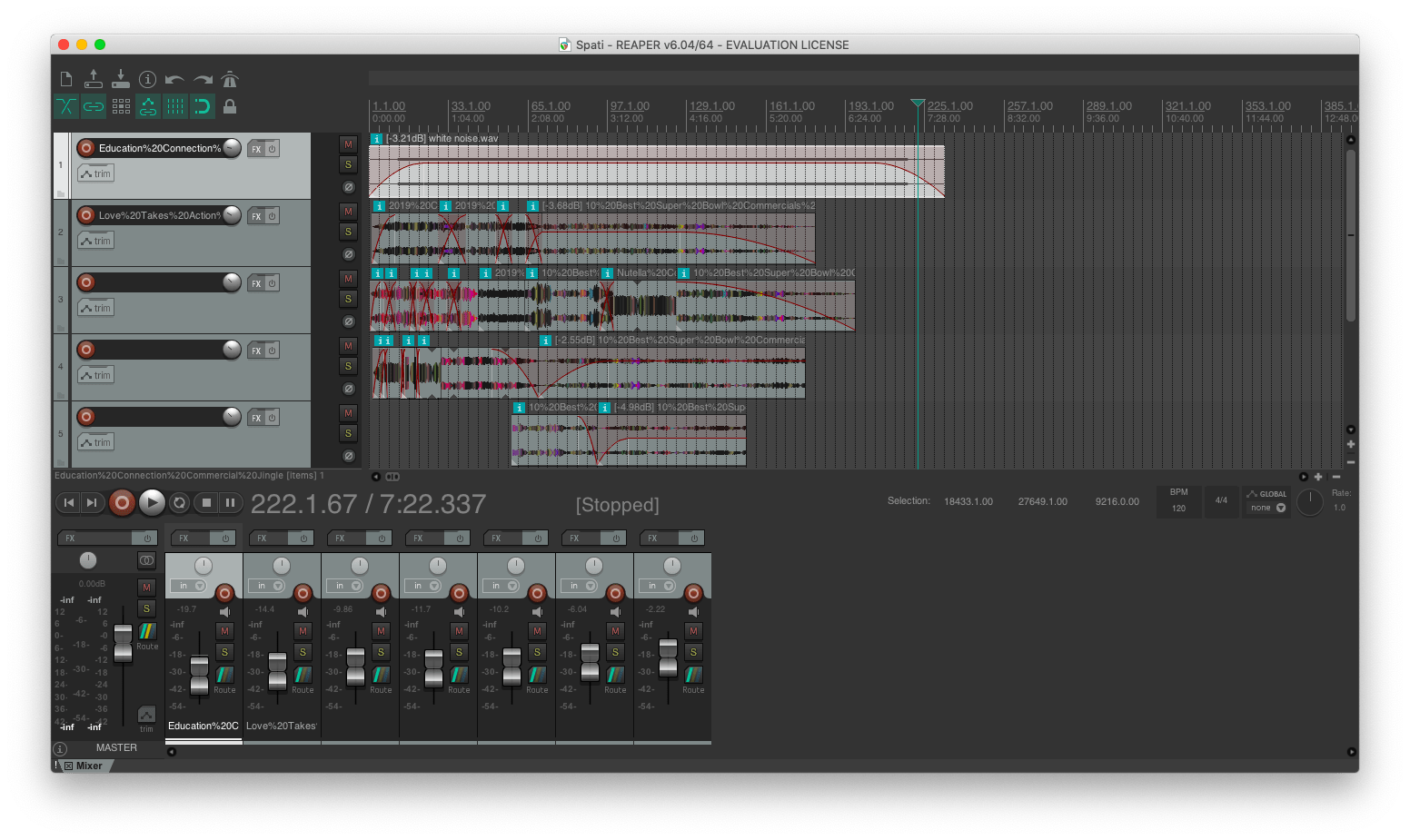This screenshot has width=1410, height=840.
Task: Open a project with the upload-arrow icon
Action: click(x=94, y=79)
